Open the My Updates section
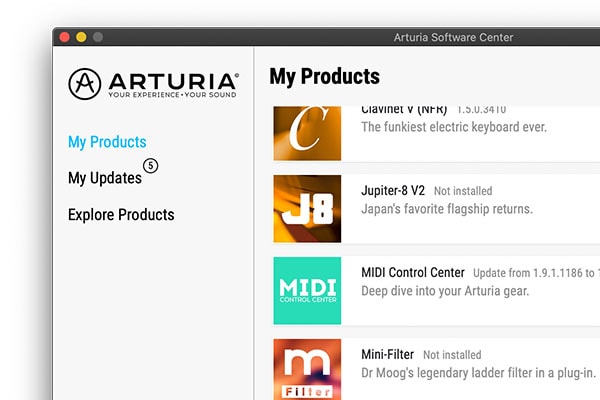 coord(105,178)
